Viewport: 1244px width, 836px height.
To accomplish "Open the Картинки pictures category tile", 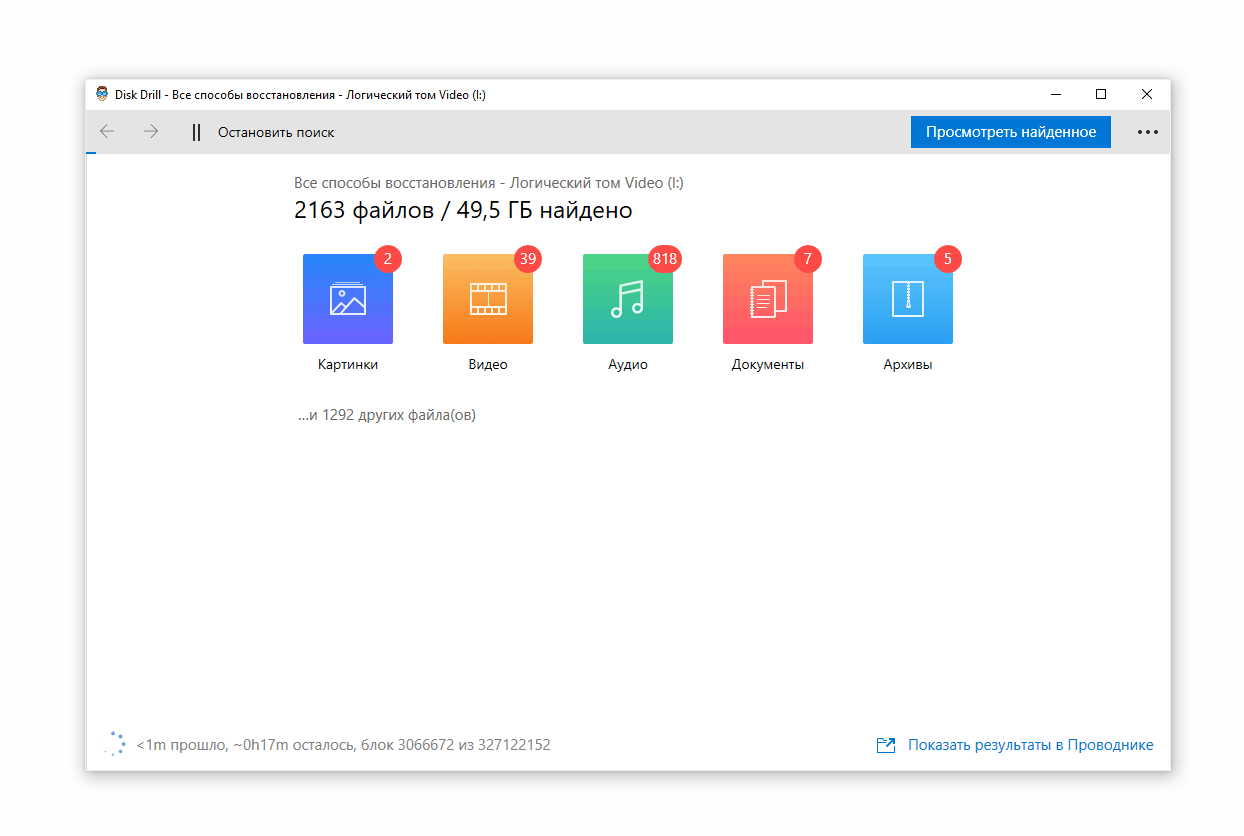I will point(348,299).
